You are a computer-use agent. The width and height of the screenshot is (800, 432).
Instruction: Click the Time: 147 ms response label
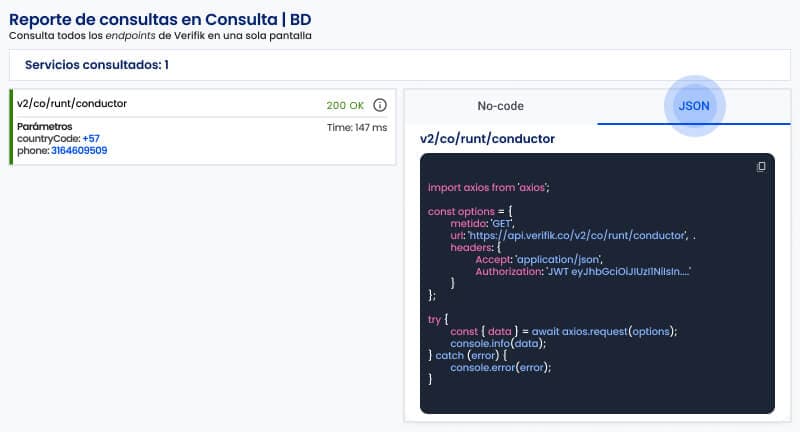(x=357, y=127)
